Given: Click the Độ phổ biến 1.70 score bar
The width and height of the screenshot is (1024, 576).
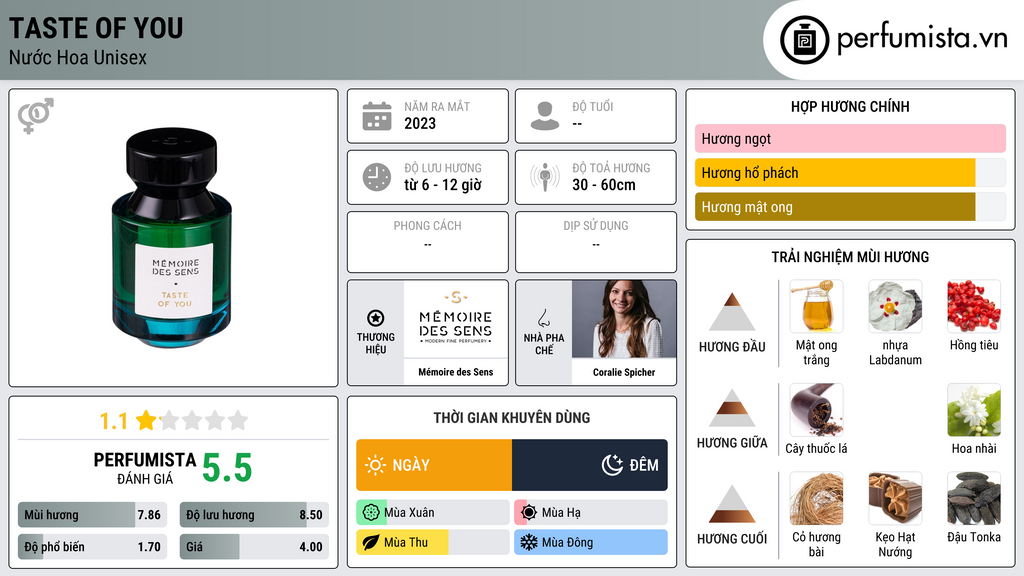Looking at the screenshot, I should 92,547.
